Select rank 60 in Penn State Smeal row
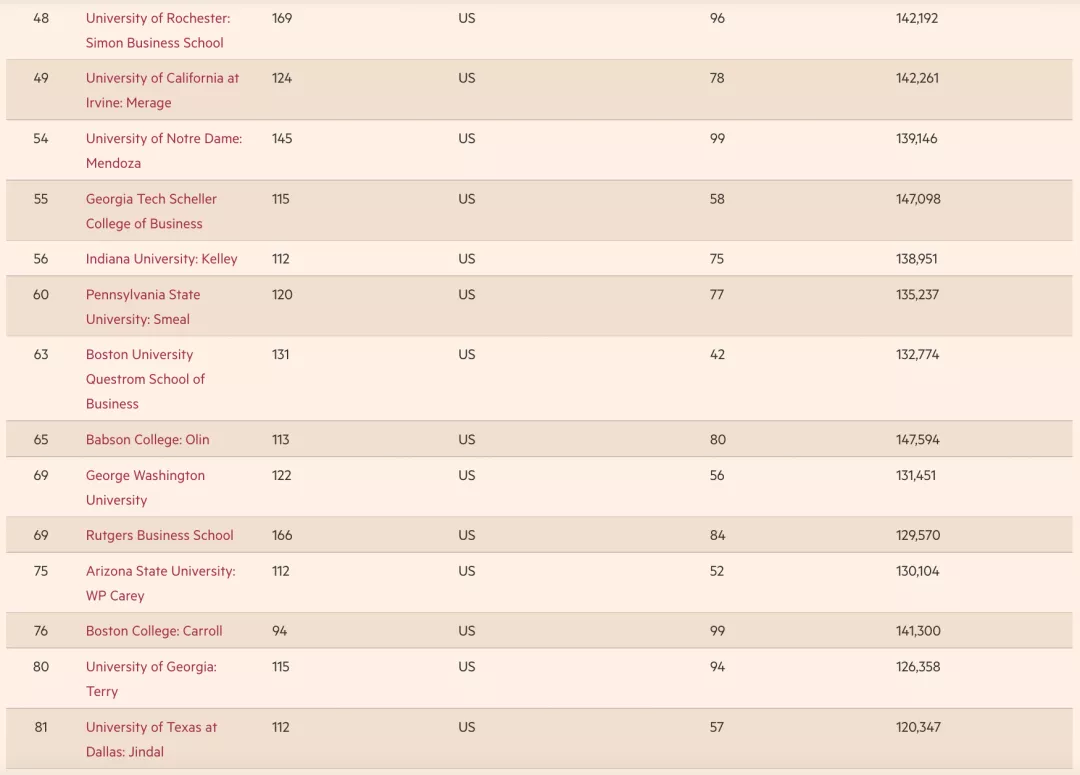This screenshot has width=1080, height=775. coord(41,295)
